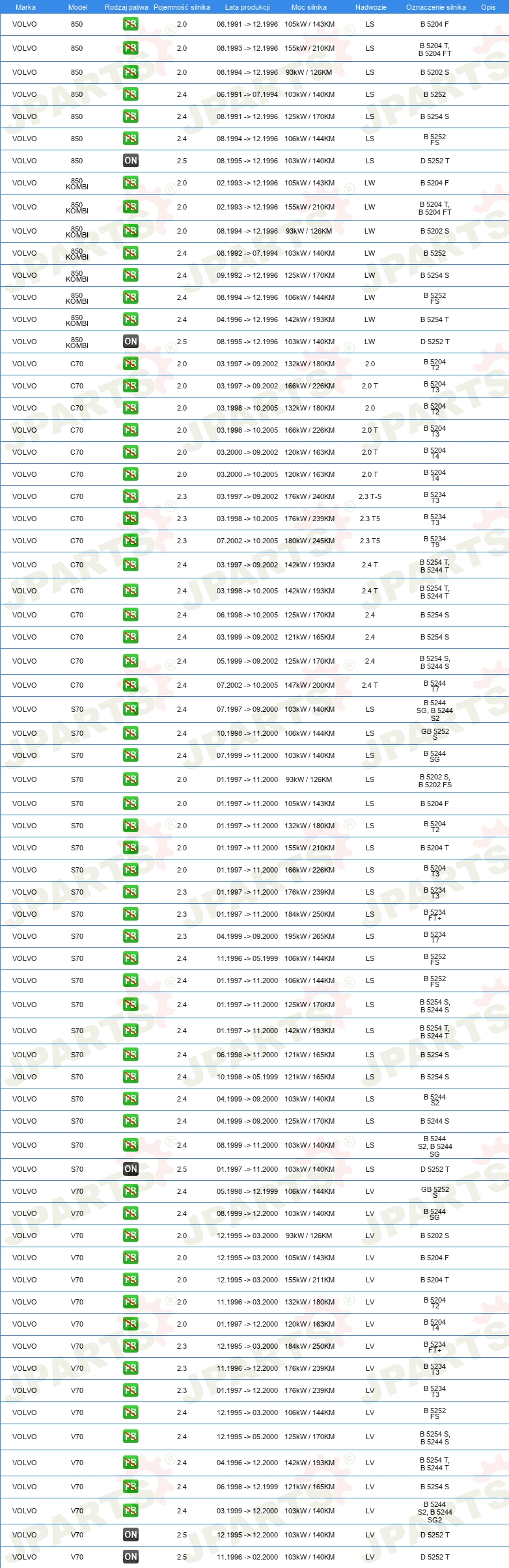Select the Nadwozie column header
509x1568 pixels.
pyautogui.click(x=371, y=7)
